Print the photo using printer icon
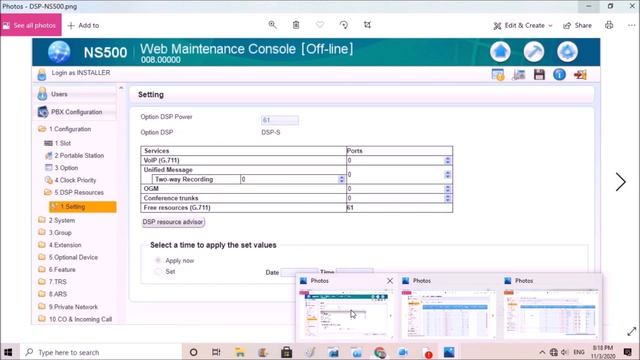This screenshot has width=640, height=360. click(x=609, y=25)
